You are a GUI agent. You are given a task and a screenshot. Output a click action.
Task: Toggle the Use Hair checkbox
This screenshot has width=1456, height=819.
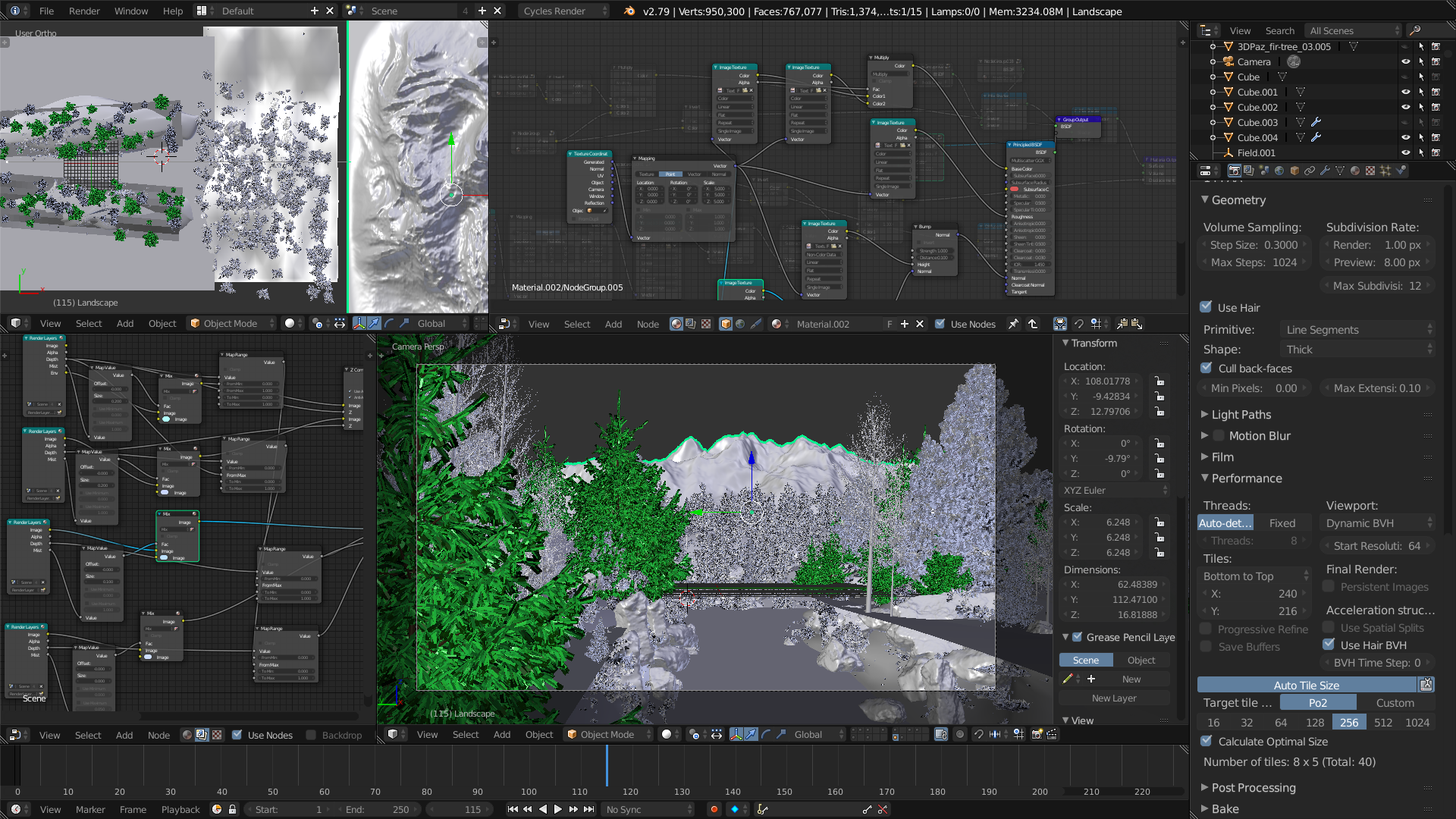[x=1207, y=307]
